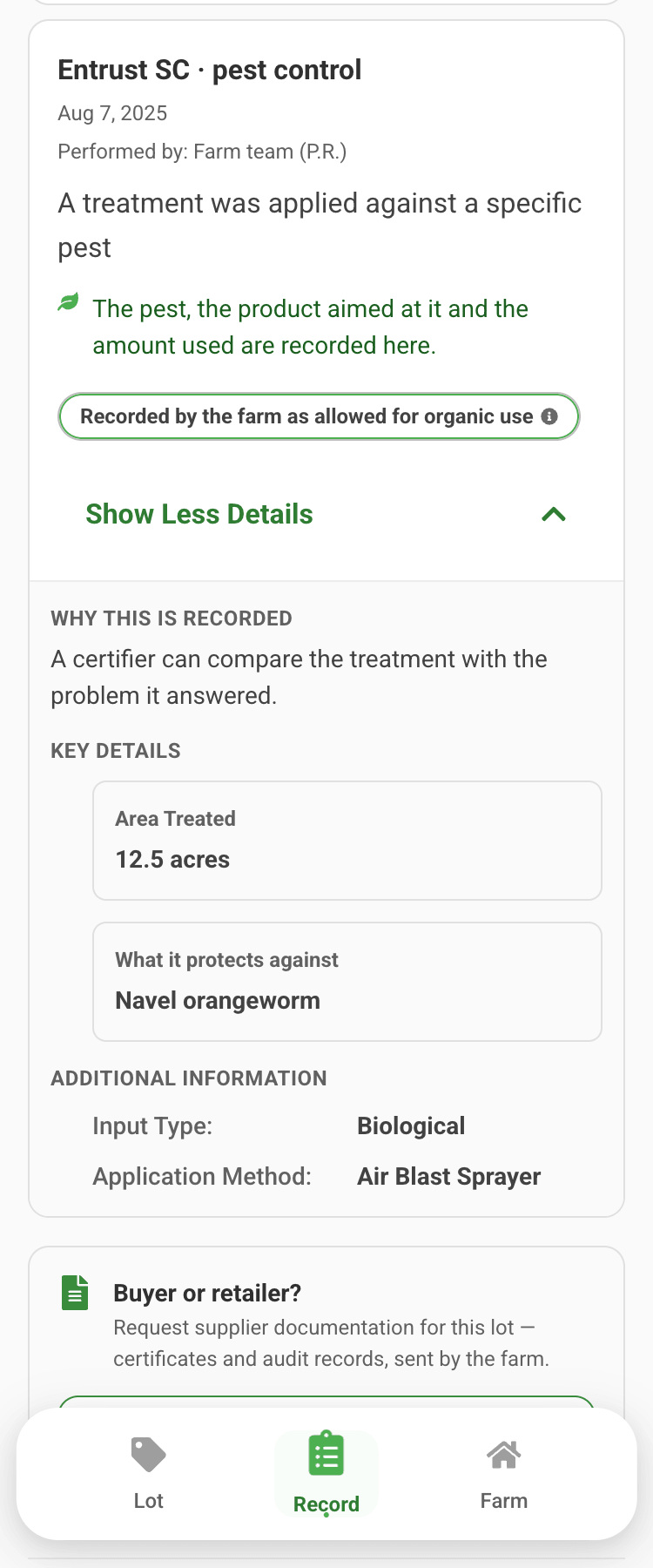Click the Buyer or retailer heading
Screen dimensions: 653x1568
coord(207,1294)
